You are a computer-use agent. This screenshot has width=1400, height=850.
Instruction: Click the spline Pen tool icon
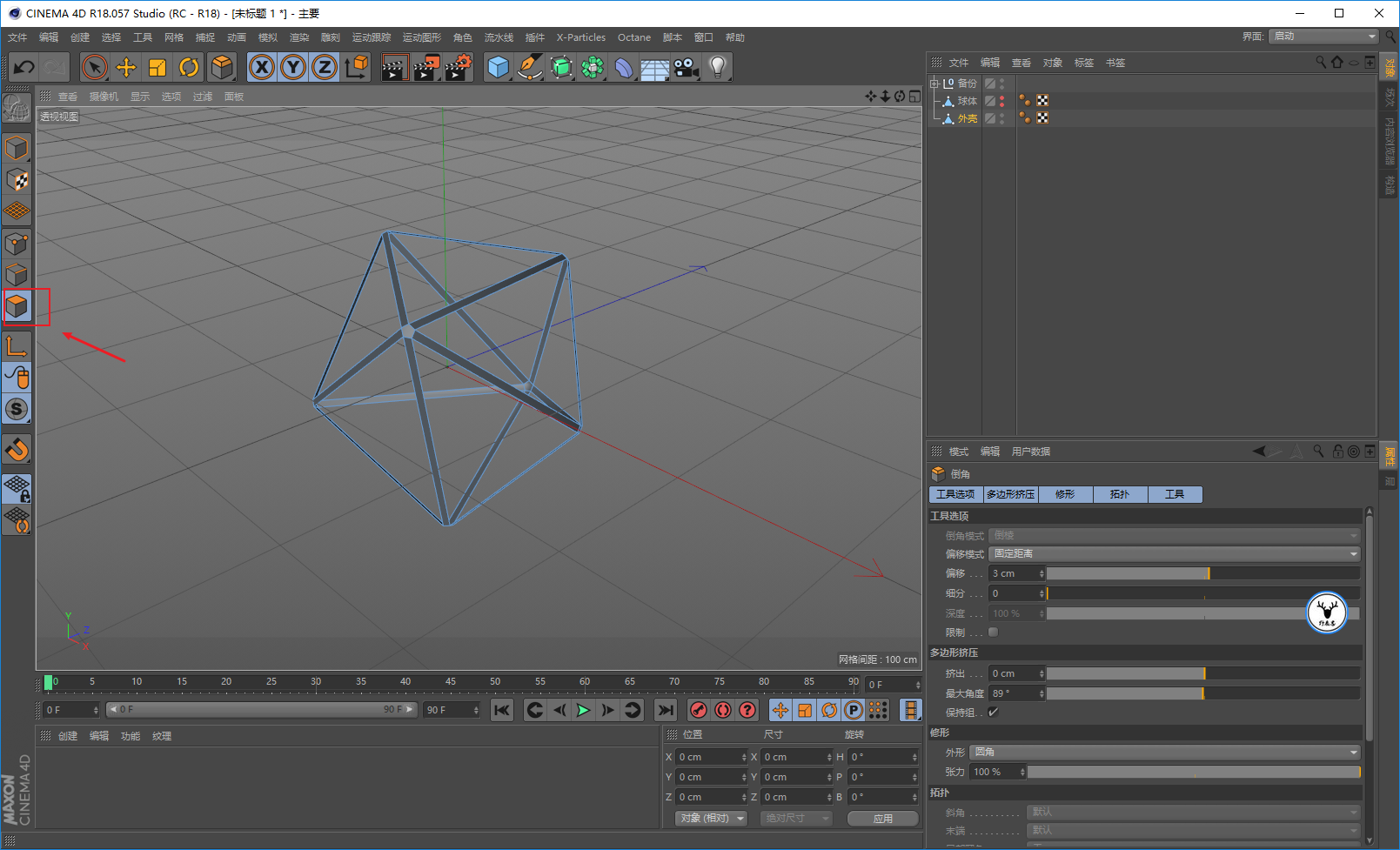point(529,67)
